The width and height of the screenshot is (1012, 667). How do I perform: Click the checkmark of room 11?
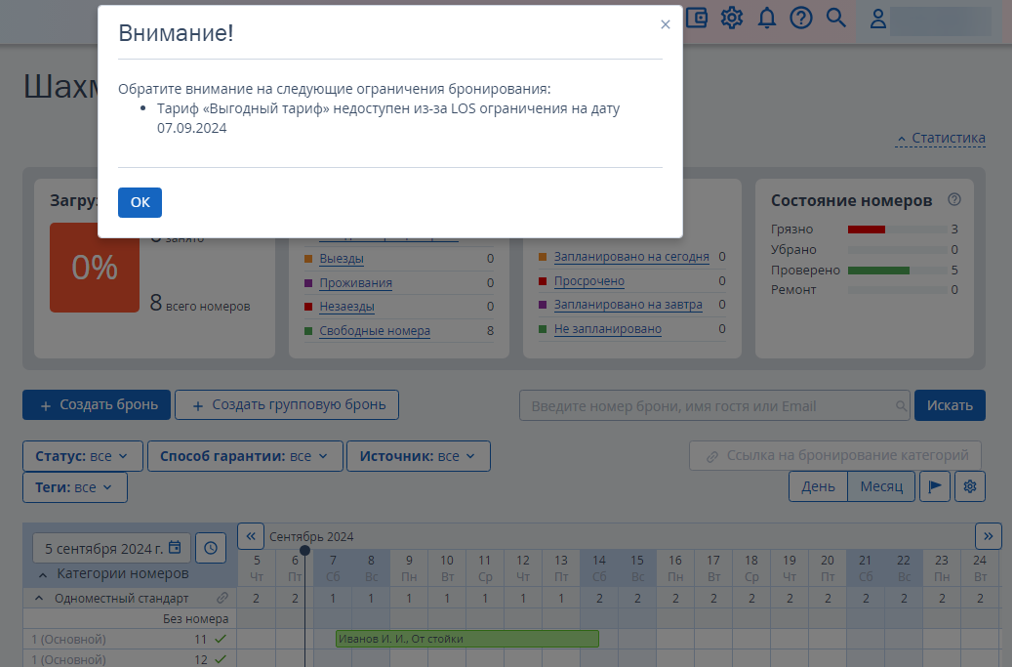click(221, 639)
